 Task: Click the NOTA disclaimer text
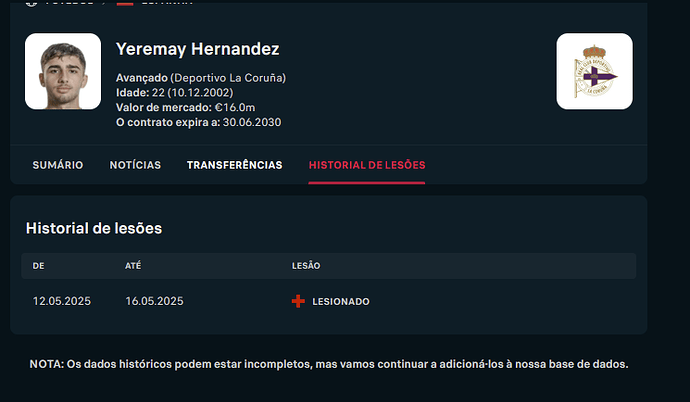click(x=329, y=364)
